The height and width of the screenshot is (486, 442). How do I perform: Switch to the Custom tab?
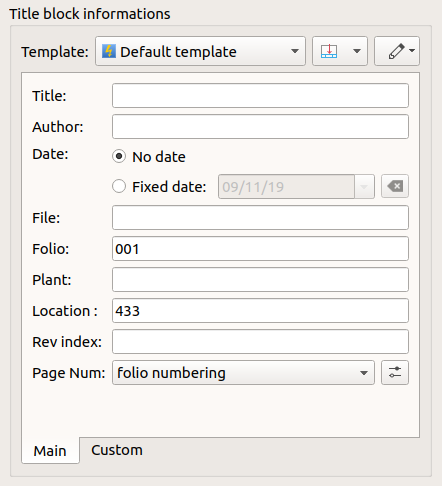(117, 450)
